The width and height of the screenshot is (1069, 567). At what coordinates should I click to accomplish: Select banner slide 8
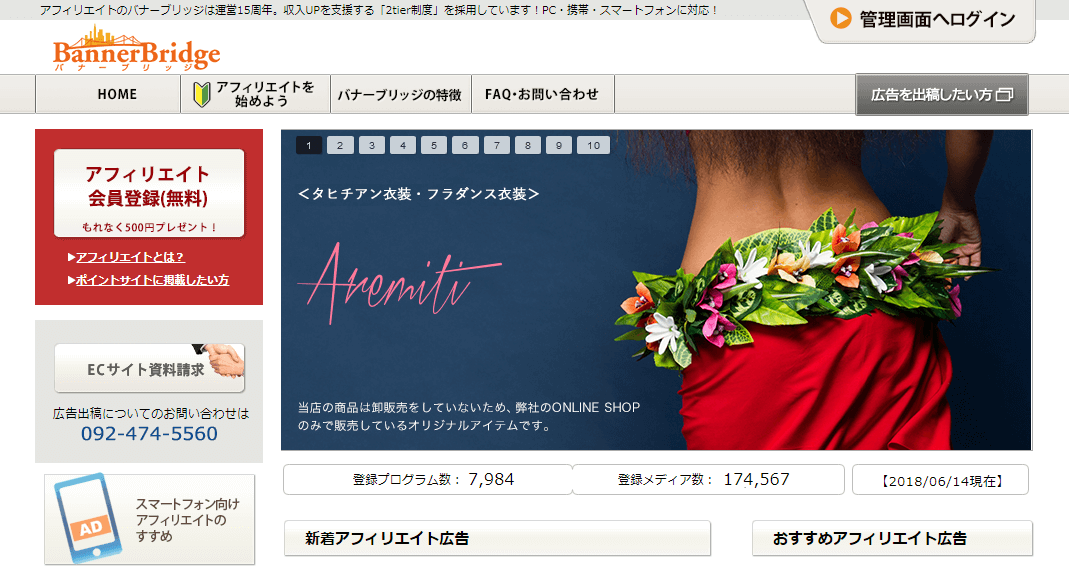pyautogui.click(x=528, y=145)
